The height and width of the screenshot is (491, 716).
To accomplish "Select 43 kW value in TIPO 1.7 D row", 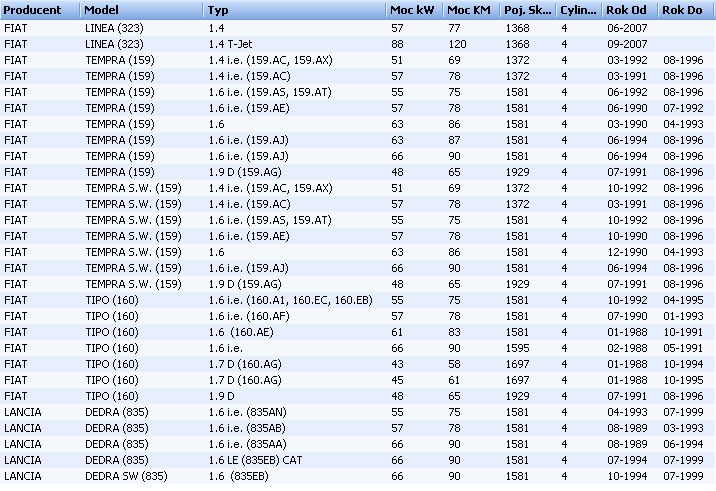I will (397, 364).
